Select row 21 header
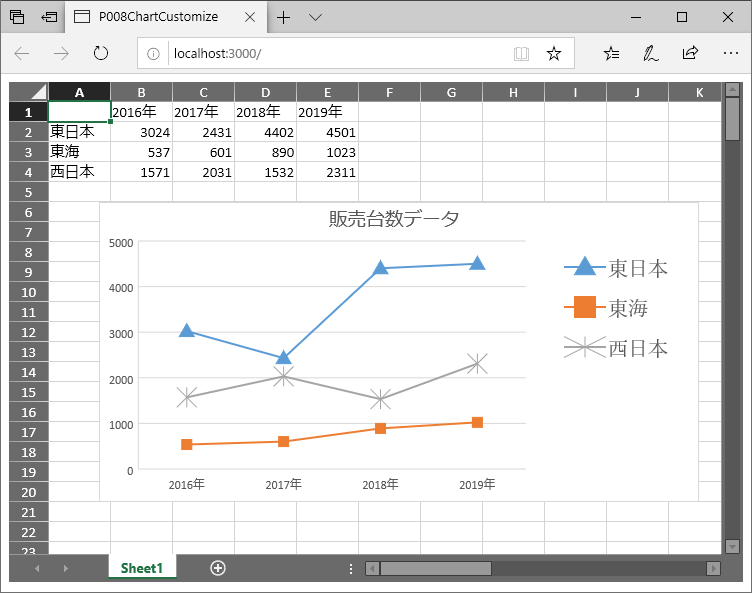 click(29, 512)
